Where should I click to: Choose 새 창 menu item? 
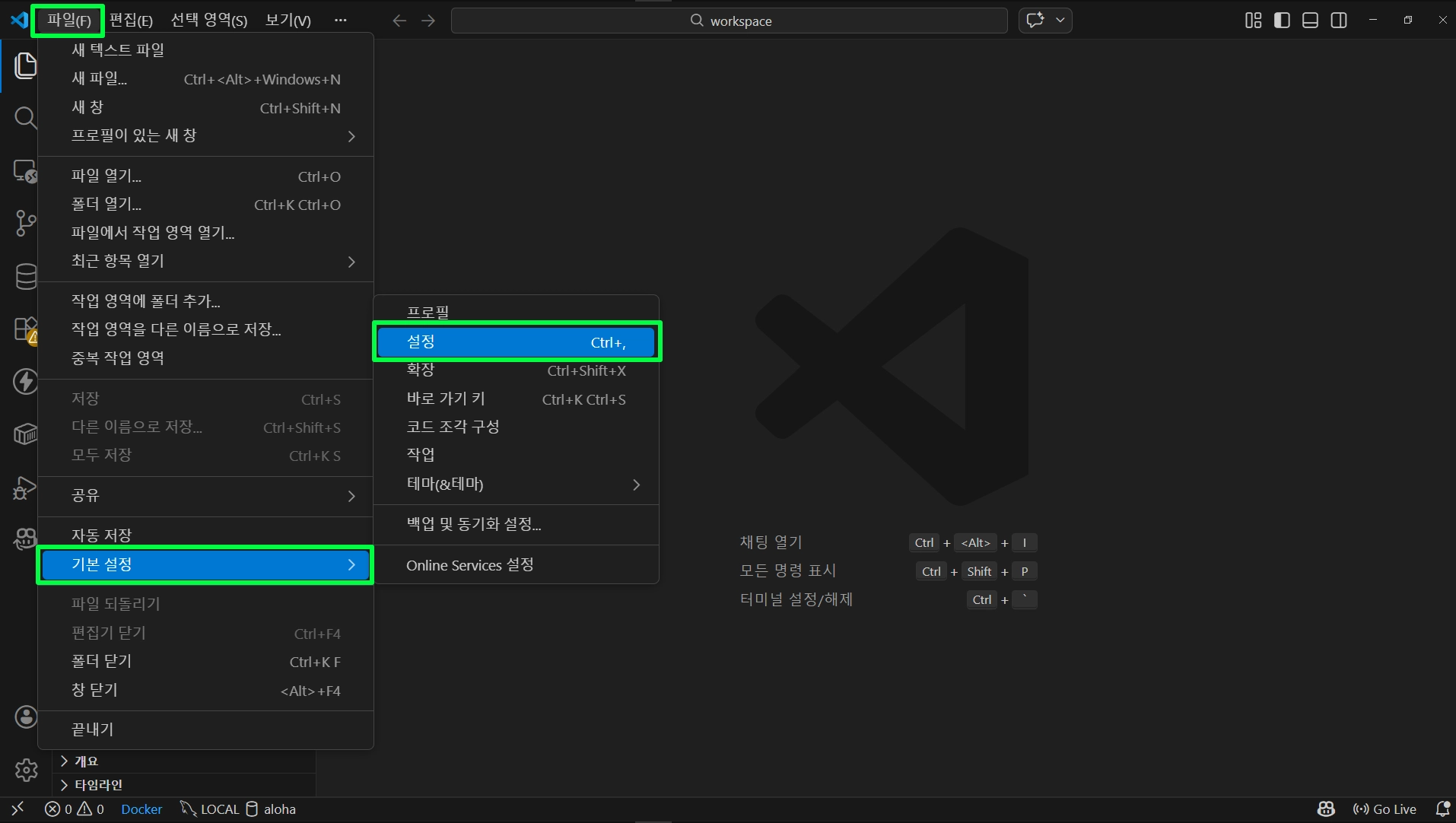(x=205, y=108)
